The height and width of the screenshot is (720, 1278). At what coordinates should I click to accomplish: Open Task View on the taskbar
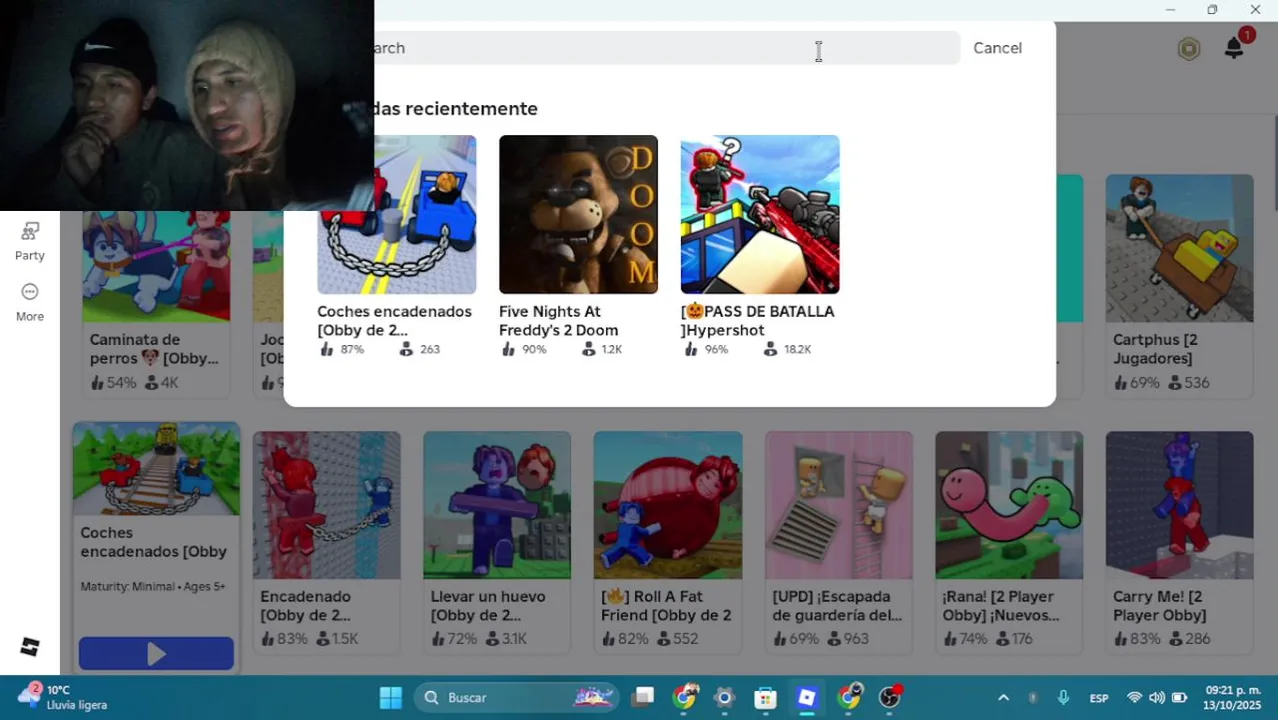click(x=643, y=697)
